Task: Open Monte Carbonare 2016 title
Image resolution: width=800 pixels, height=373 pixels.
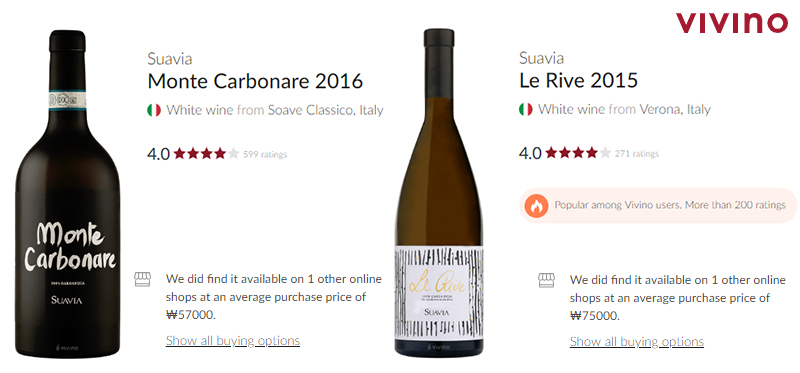Action: click(255, 81)
